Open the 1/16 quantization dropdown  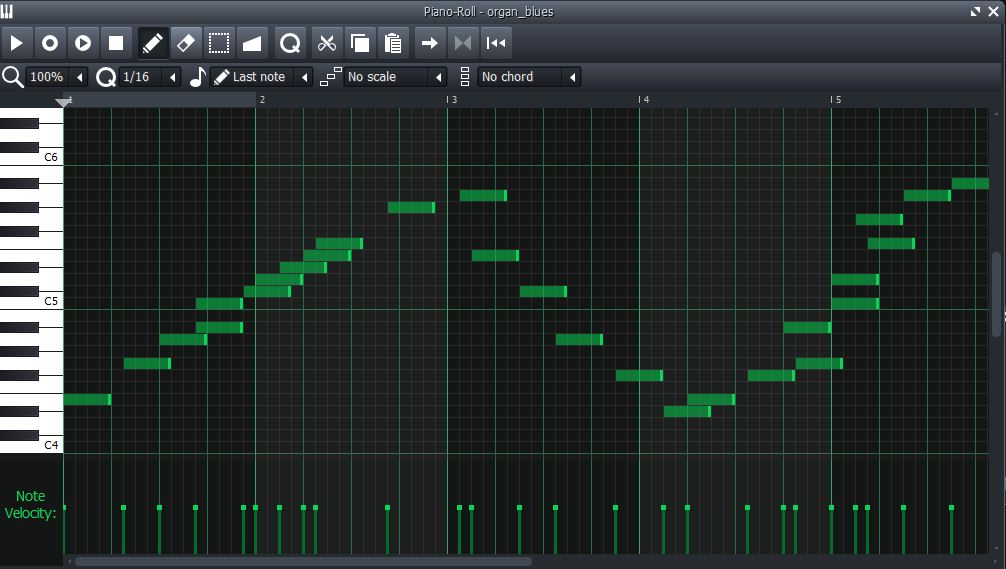(x=150, y=77)
